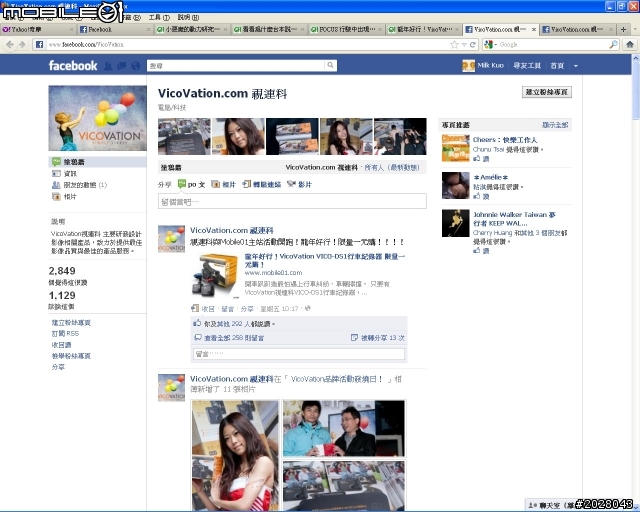This screenshot has height=512, width=640.
Task: Go back with the browser Back arrow
Action: coord(10,45)
